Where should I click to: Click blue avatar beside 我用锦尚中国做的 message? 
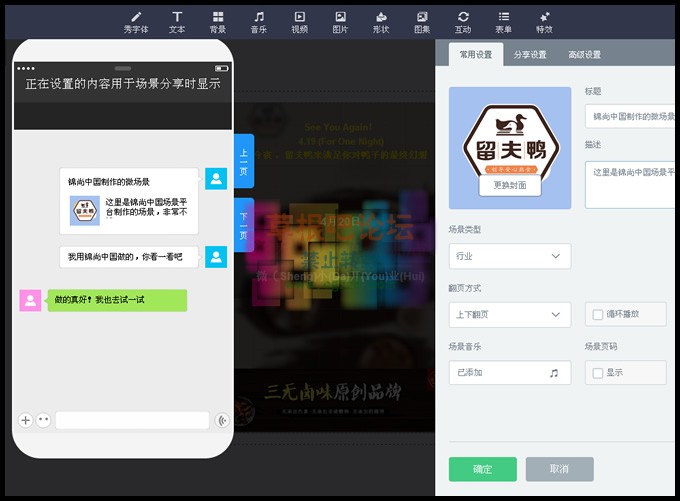(x=216, y=257)
